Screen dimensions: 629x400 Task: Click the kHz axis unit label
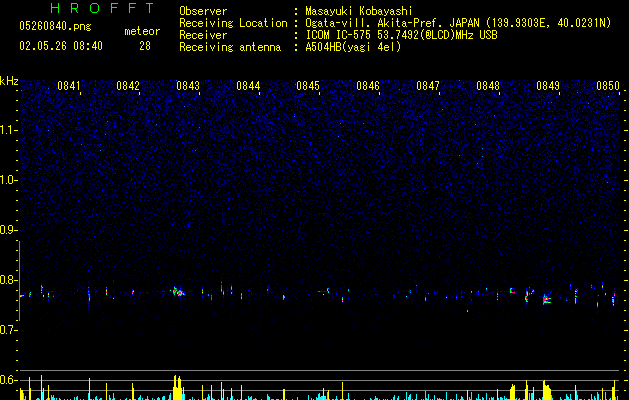(9, 81)
